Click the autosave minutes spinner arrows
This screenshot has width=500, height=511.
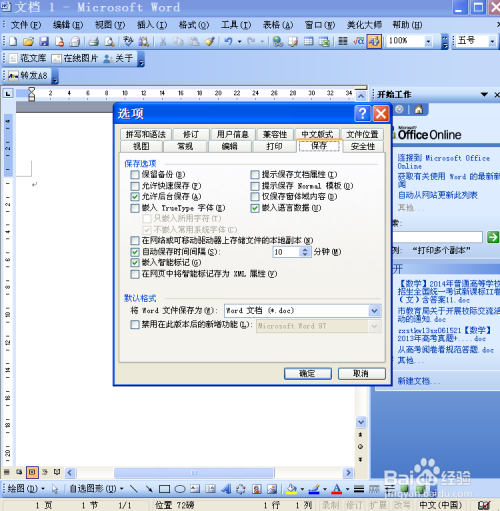click(x=305, y=252)
